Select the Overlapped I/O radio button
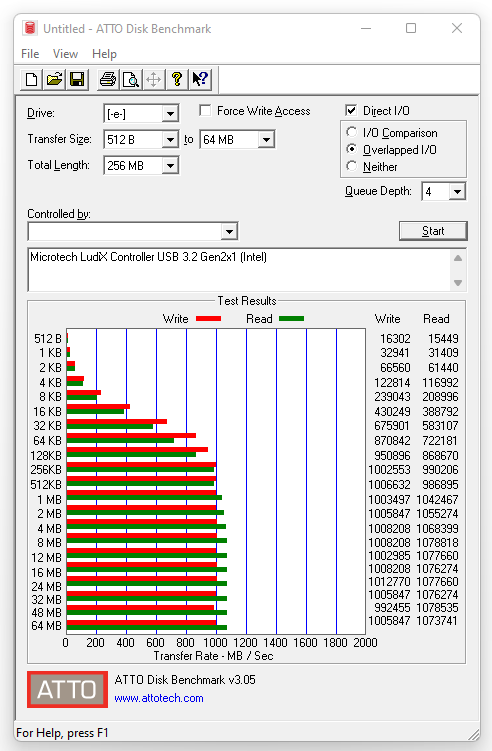 [x=352, y=149]
